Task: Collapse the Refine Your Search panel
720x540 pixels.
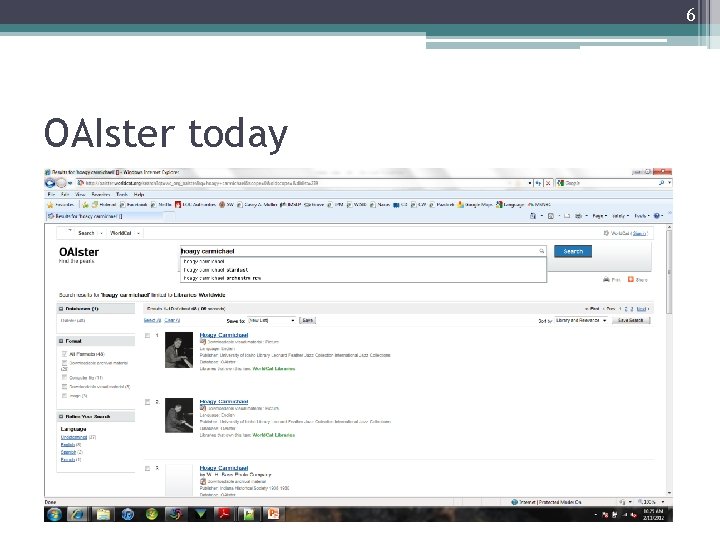Action: (61, 416)
